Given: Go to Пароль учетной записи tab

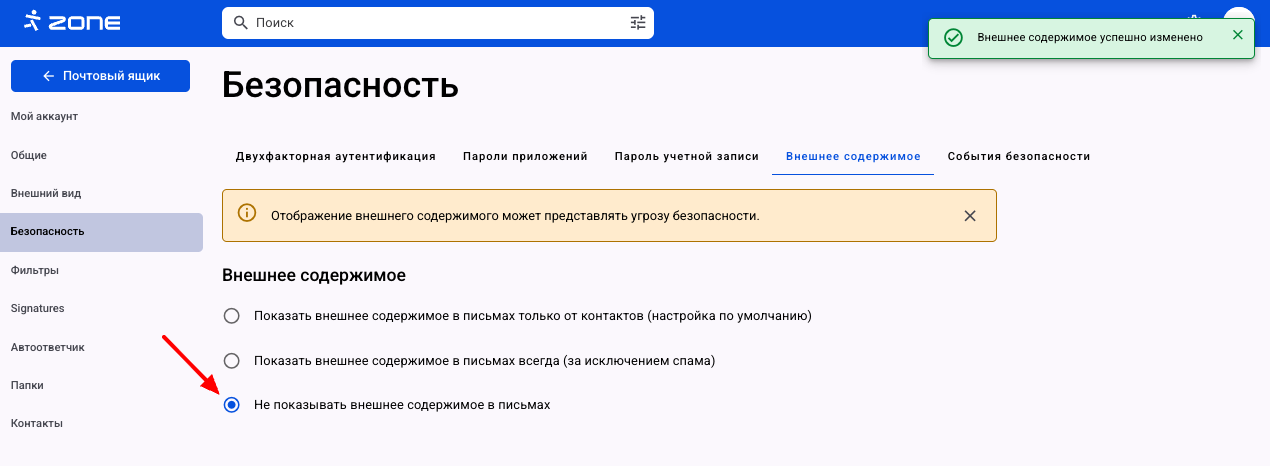Looking at the screenshot, I should [x=686, y=157].
